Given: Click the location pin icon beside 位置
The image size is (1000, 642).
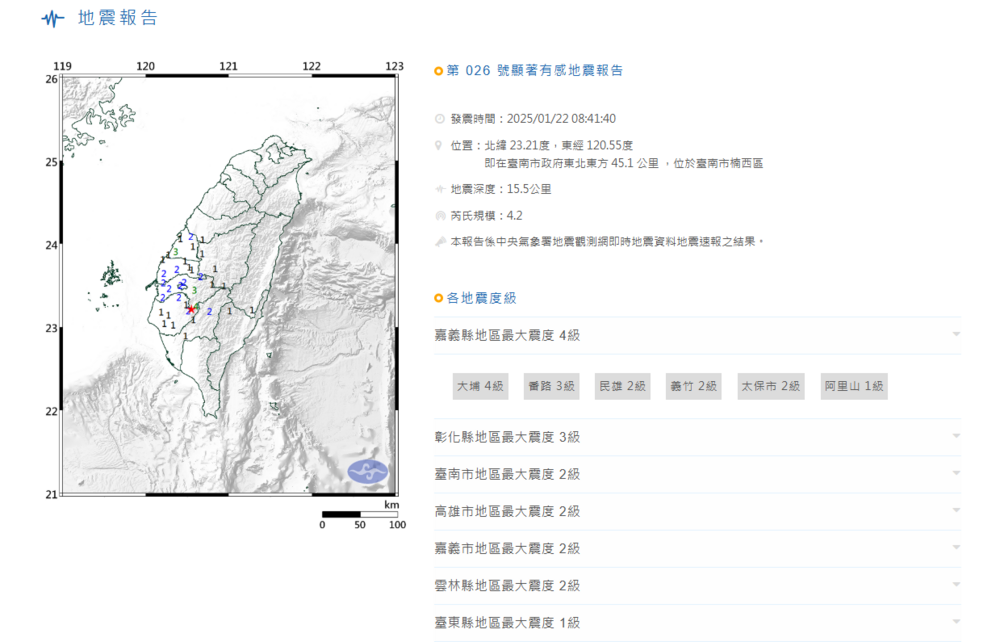Looking at the screenshot, I should tap(439, 145).
